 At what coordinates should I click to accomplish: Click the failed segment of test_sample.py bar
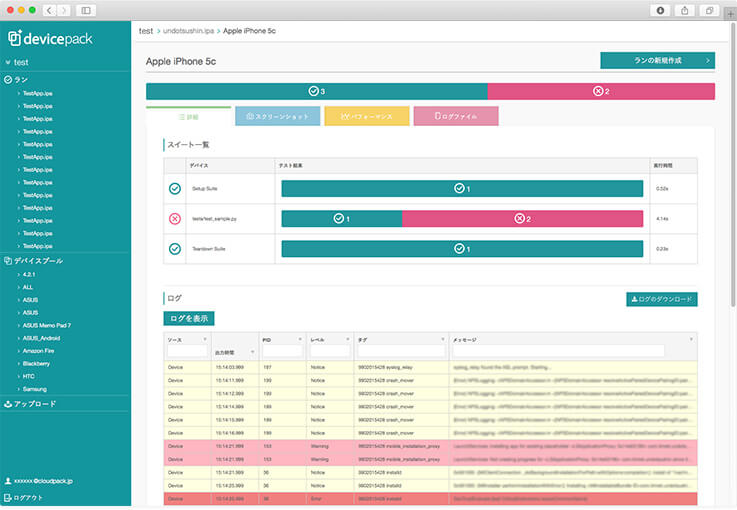tap(523, 219)
